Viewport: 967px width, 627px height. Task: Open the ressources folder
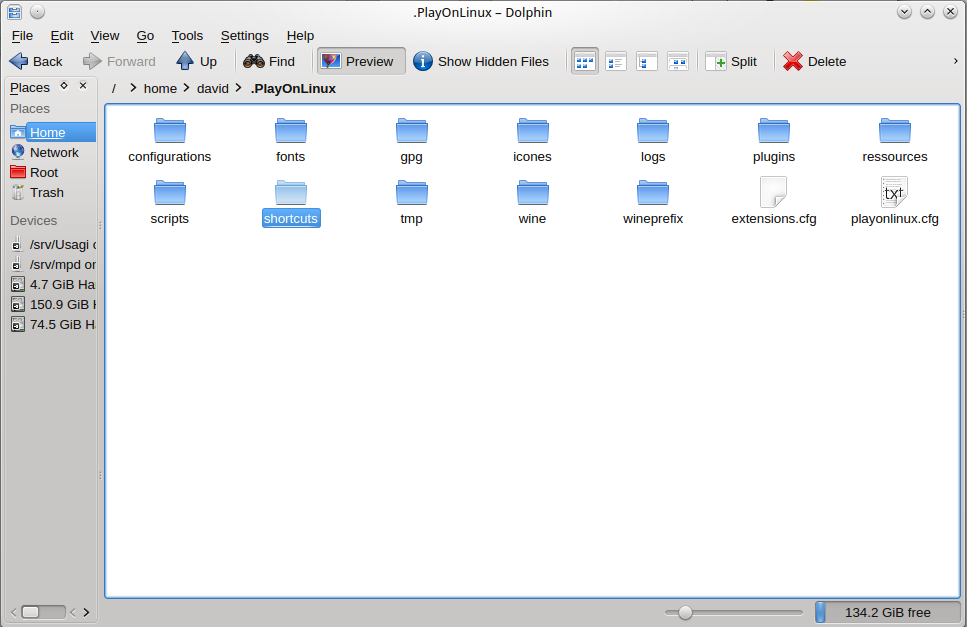895,141
